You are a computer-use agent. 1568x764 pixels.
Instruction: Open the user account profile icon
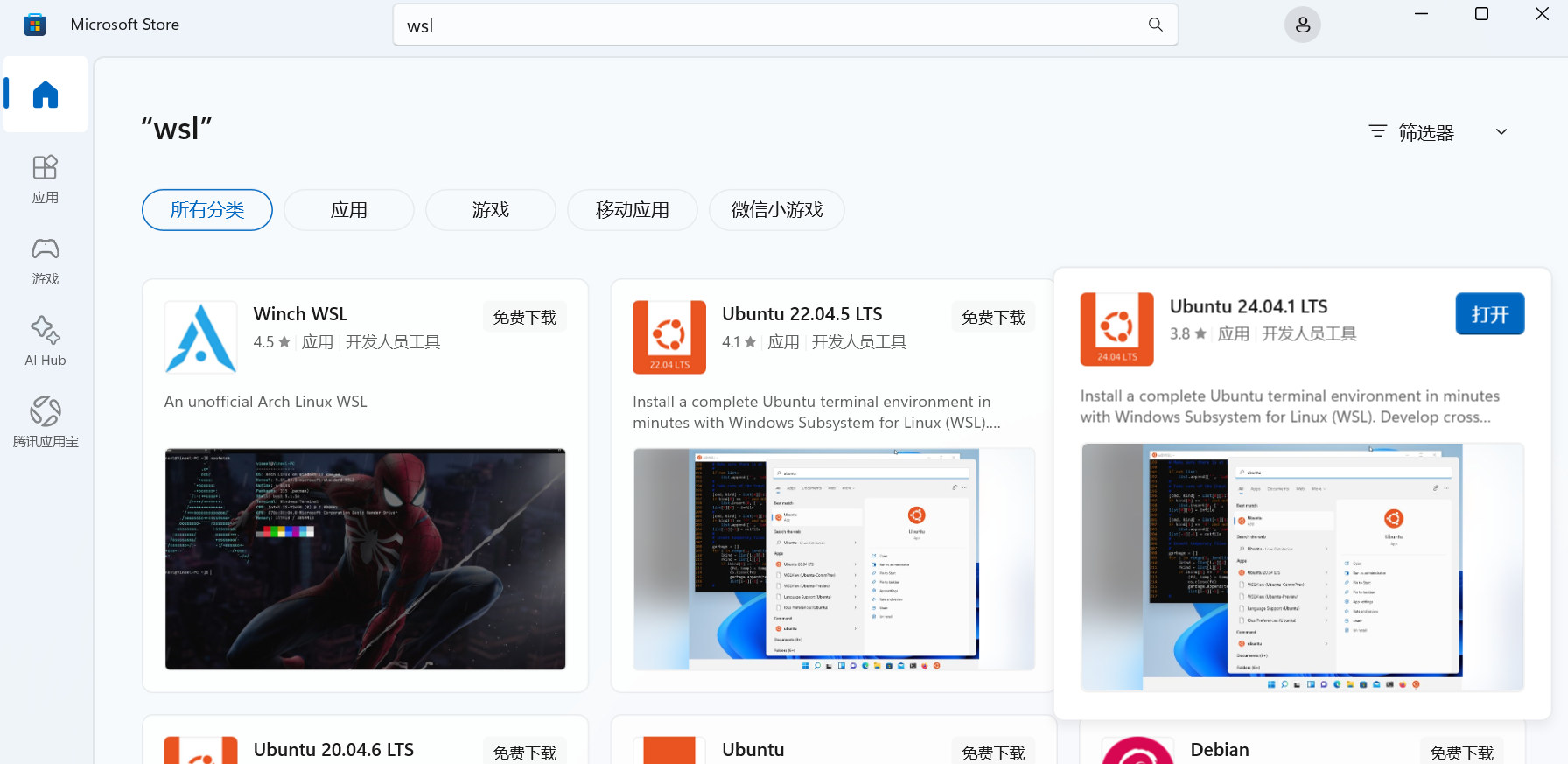(1303, 25)
